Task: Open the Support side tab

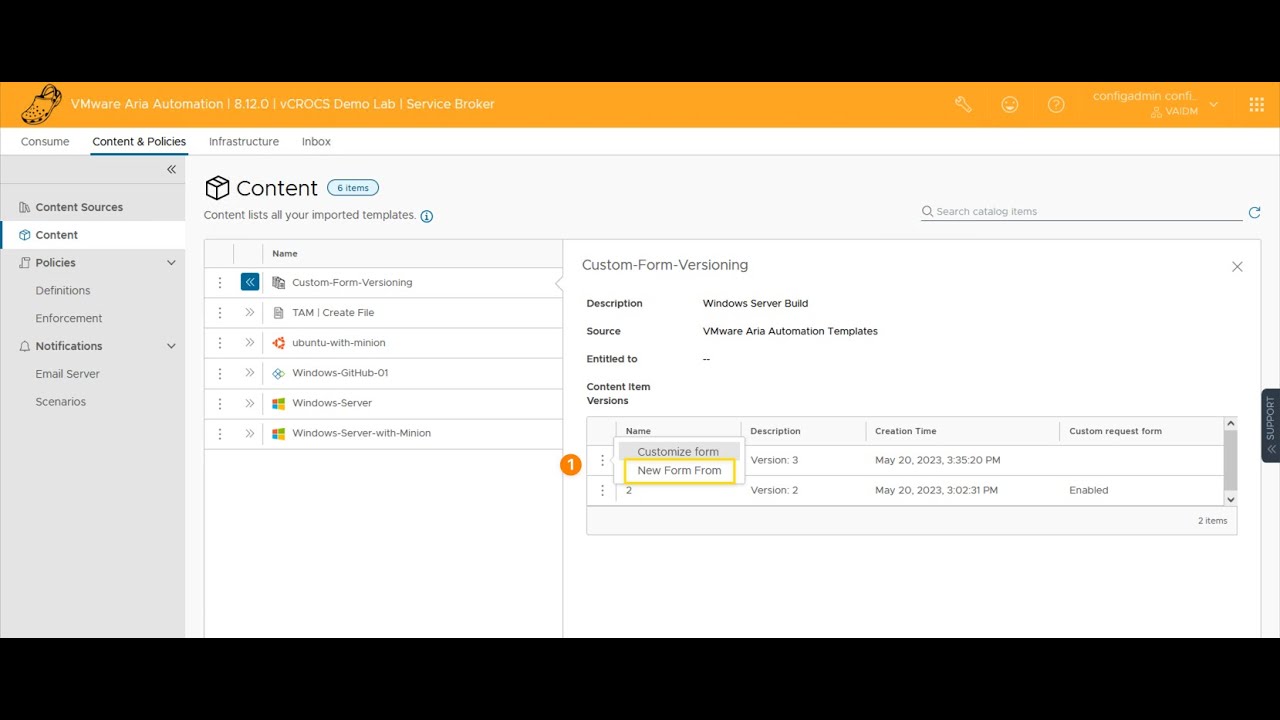Action: click(x=1271, y=425)
